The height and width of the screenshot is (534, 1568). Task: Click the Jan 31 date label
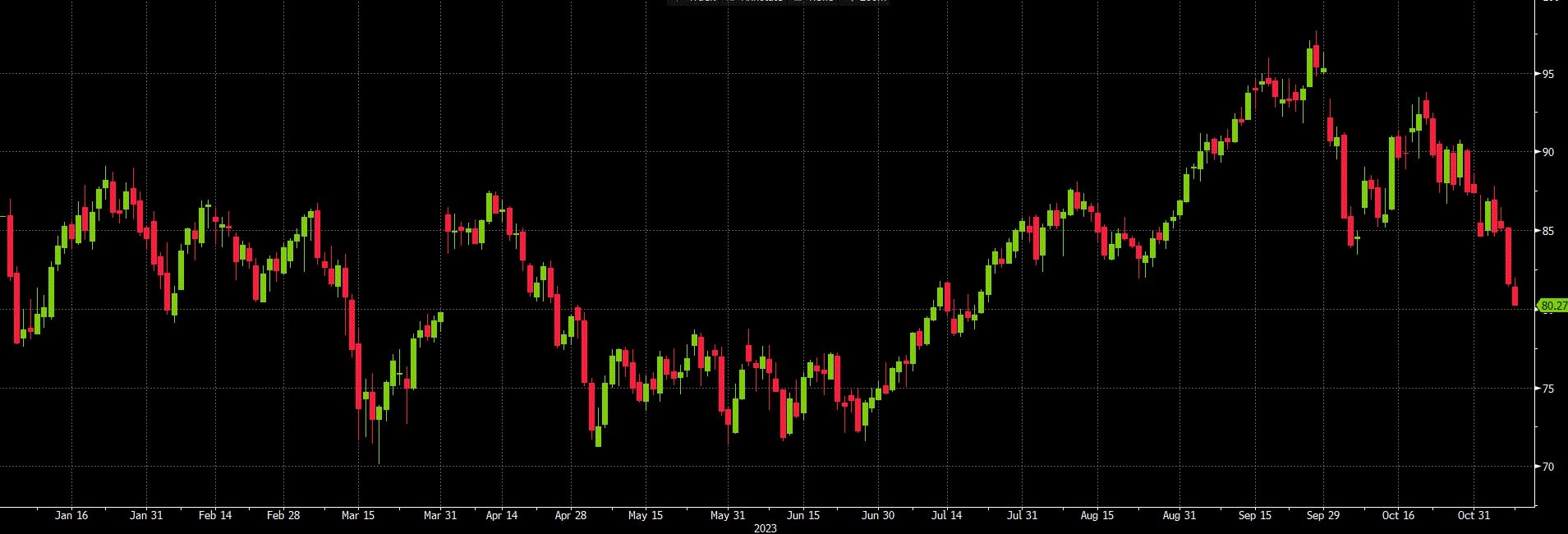146,515
